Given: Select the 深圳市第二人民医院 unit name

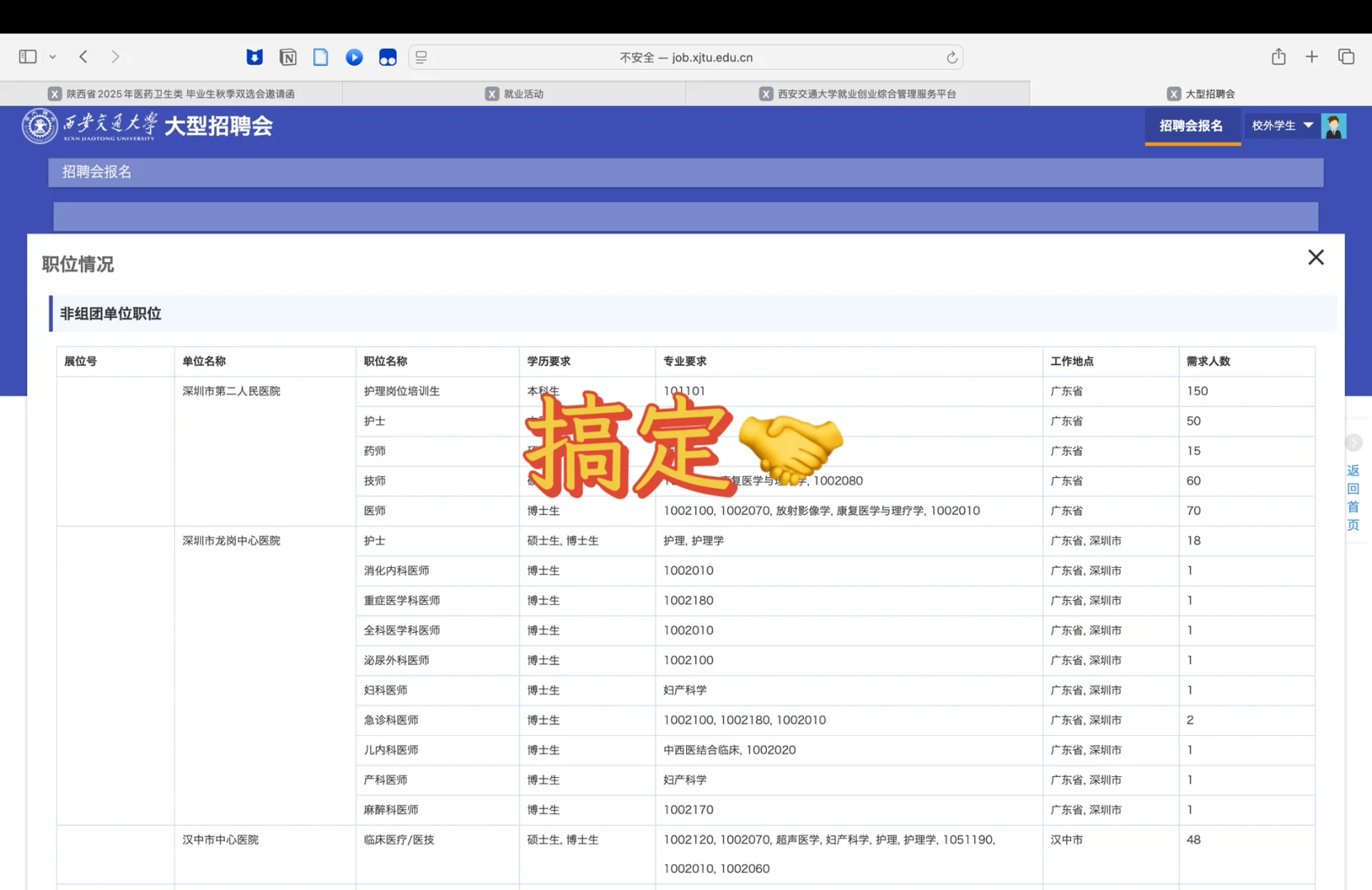Looking at the screenshot, I should [232, 391].
